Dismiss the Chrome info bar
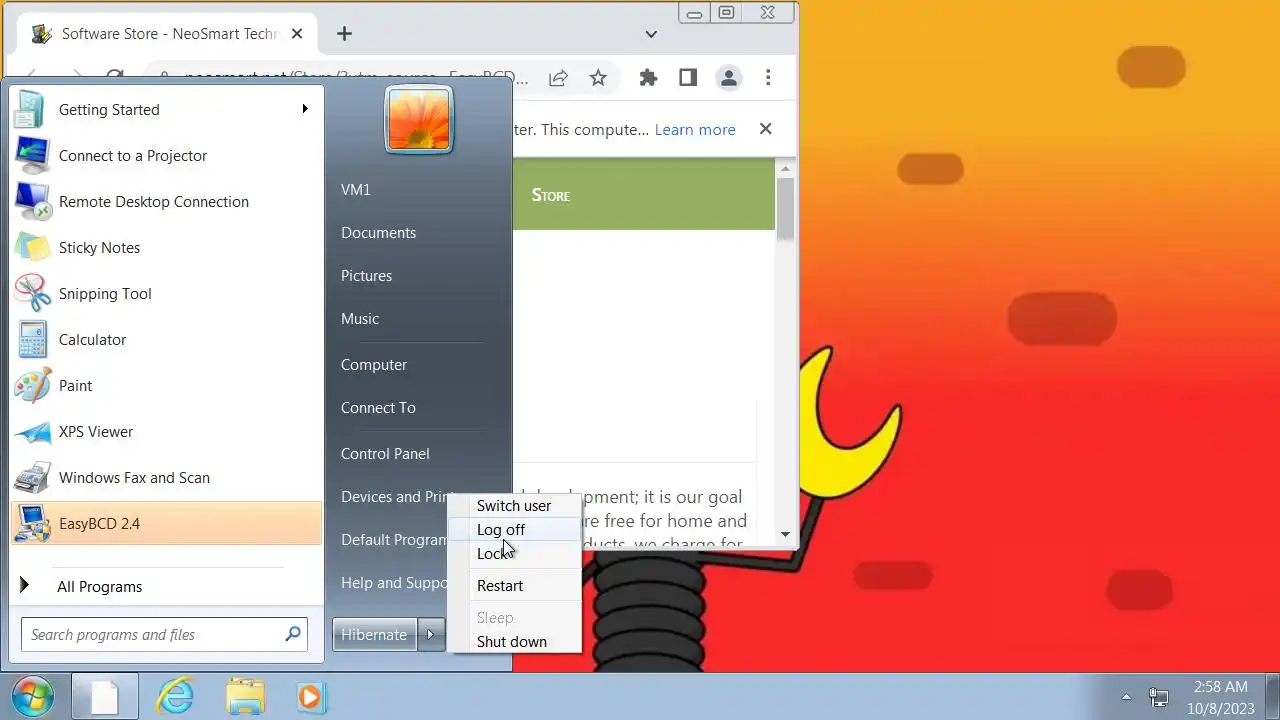Viewport: 1280px width, 720px height. (x=765, y=129)
